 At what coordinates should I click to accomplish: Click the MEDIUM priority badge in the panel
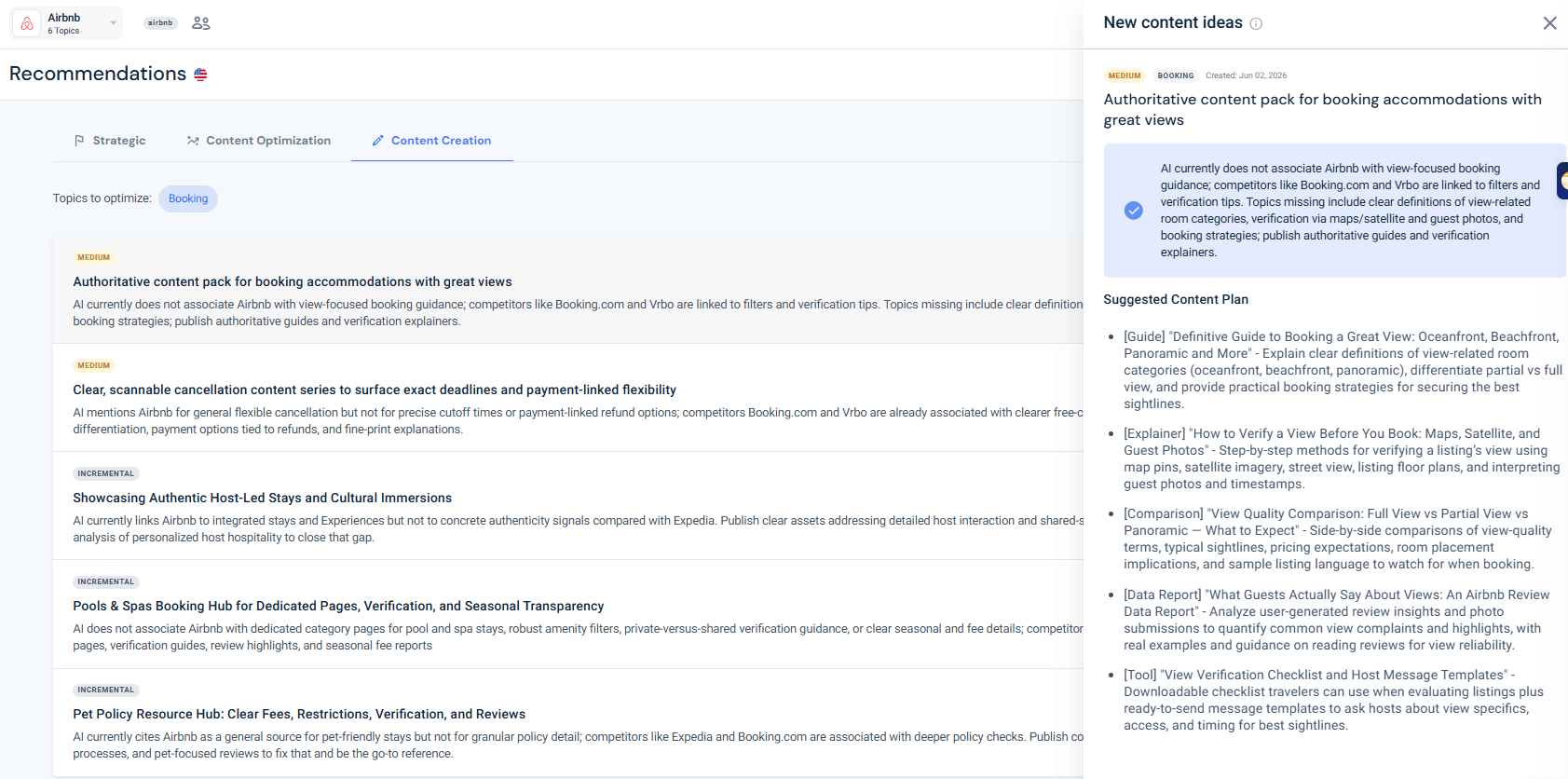1125,75
